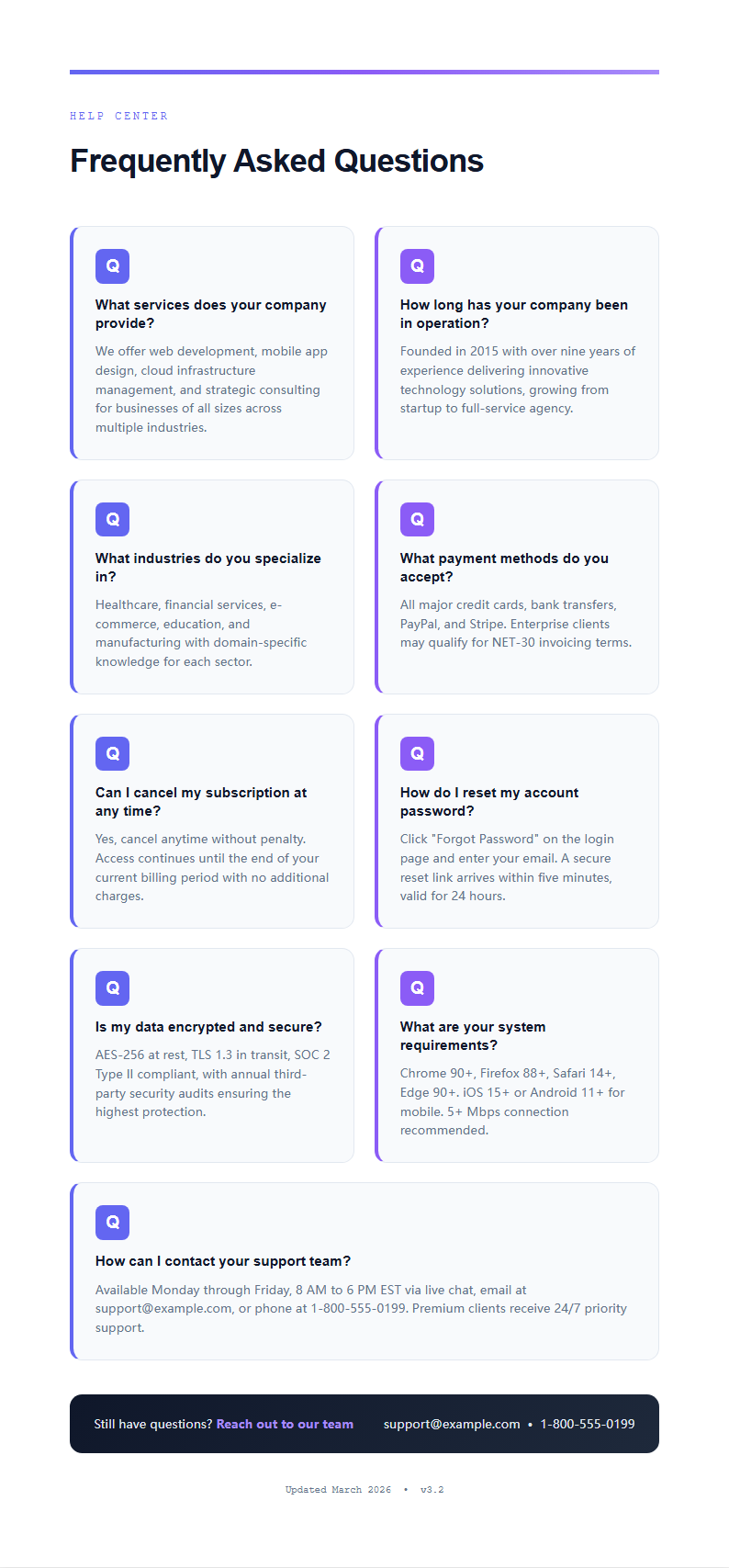Image resolution: width=729 pixels, height=1568 pixels.
Task: Click the Q icon on system requirements card
Action: click(417, 987)
